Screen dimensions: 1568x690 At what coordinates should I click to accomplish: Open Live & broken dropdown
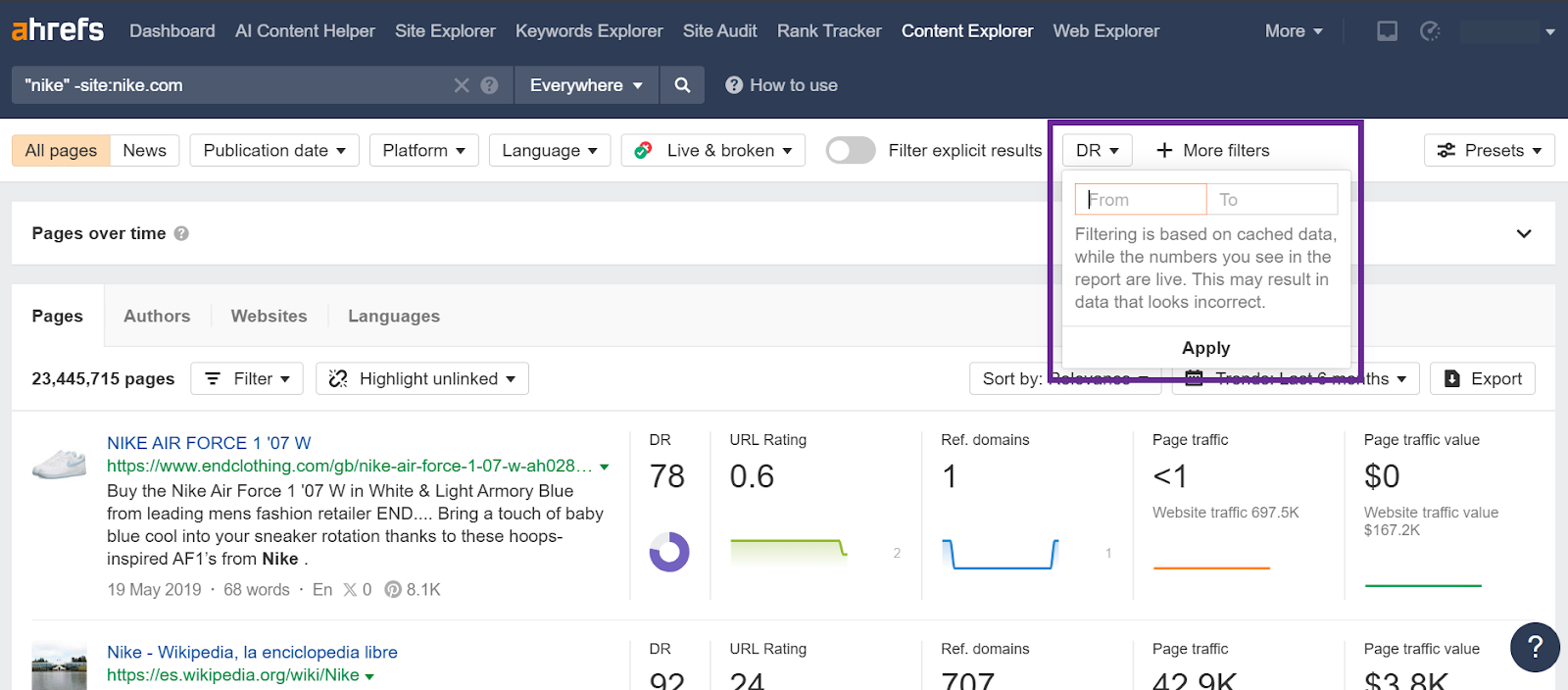[713, 150]
